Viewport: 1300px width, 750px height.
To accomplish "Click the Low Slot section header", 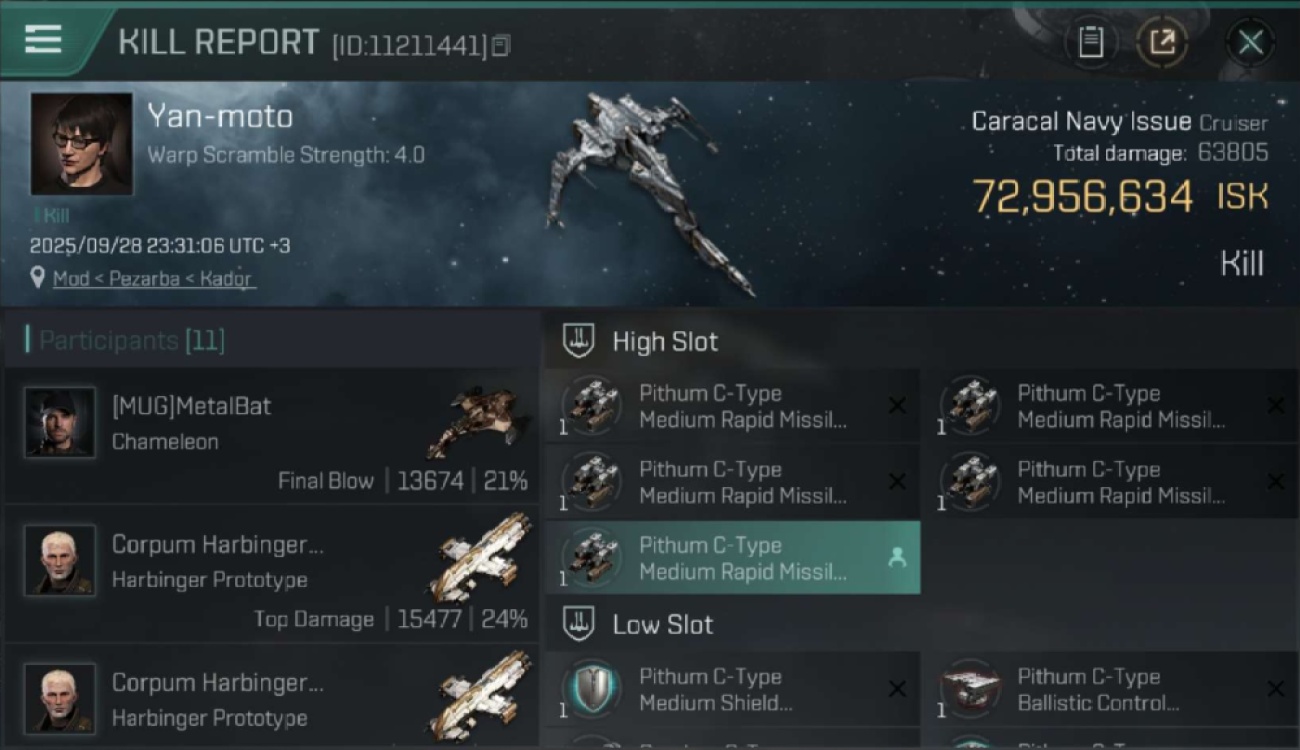I will click(662, 625).
